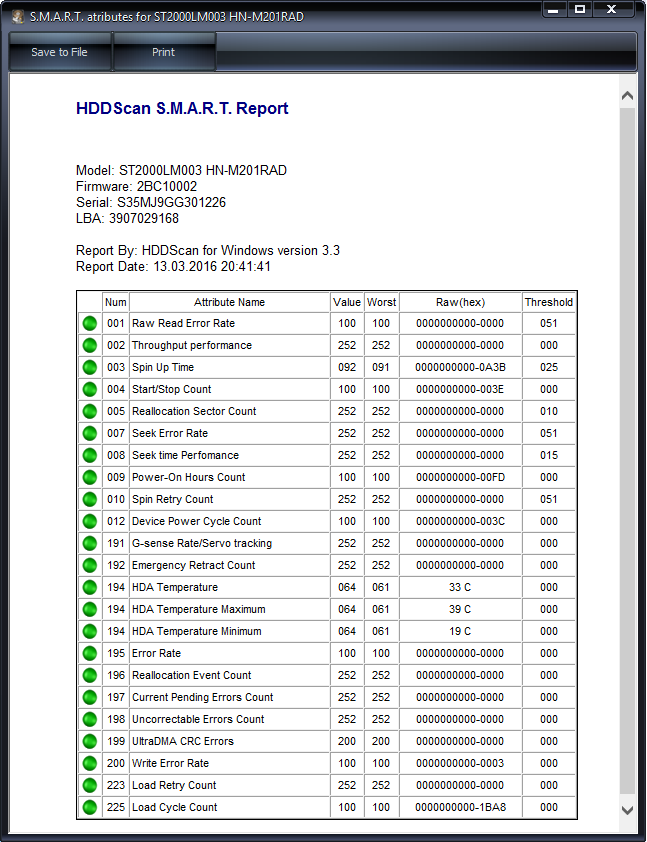Click raw value 0000000000-0003 for Write Error Rate
This screenshot has width=647, height=842.
460,764
